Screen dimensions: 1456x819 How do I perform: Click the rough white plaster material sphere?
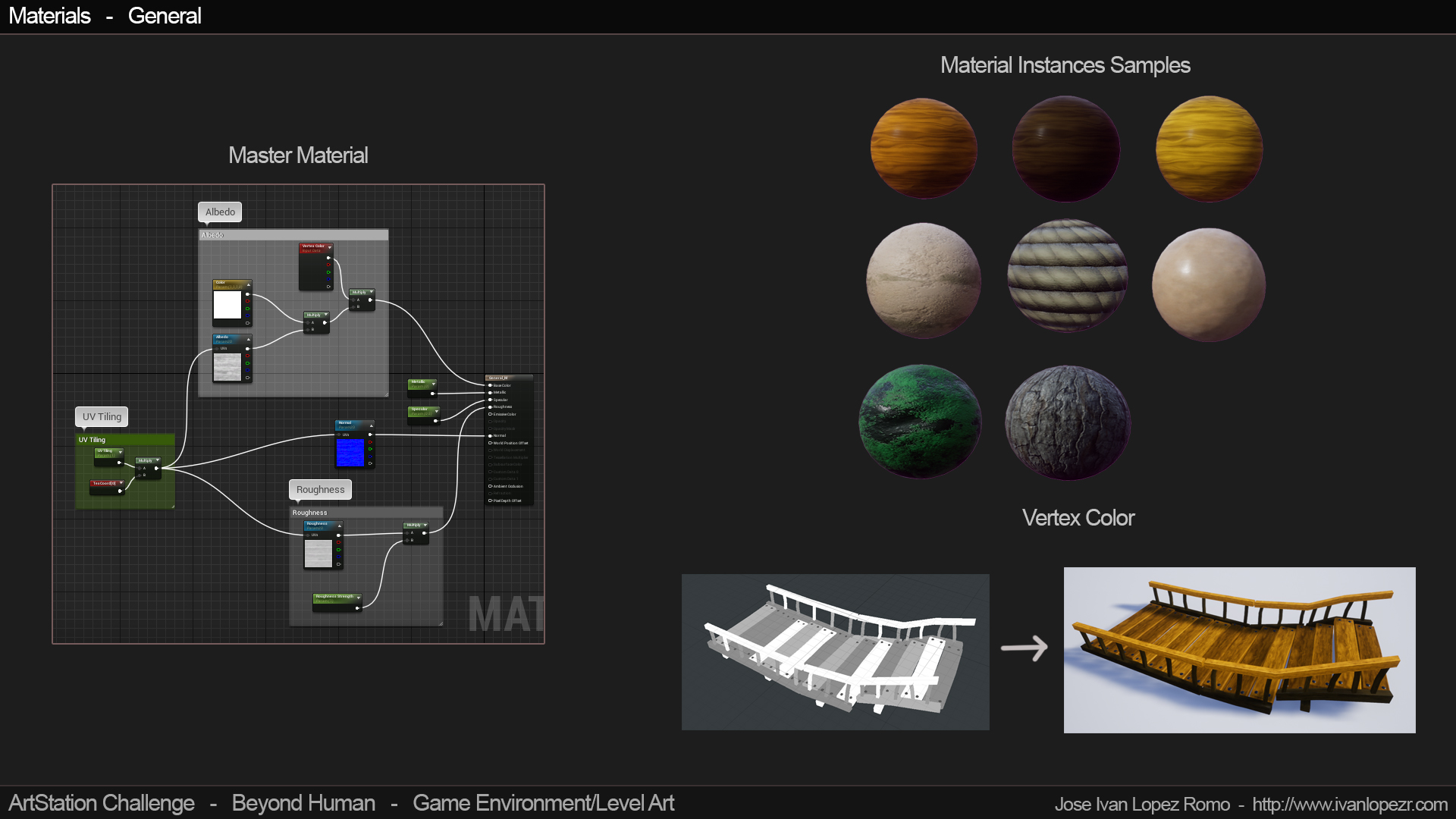coord(924,281)
